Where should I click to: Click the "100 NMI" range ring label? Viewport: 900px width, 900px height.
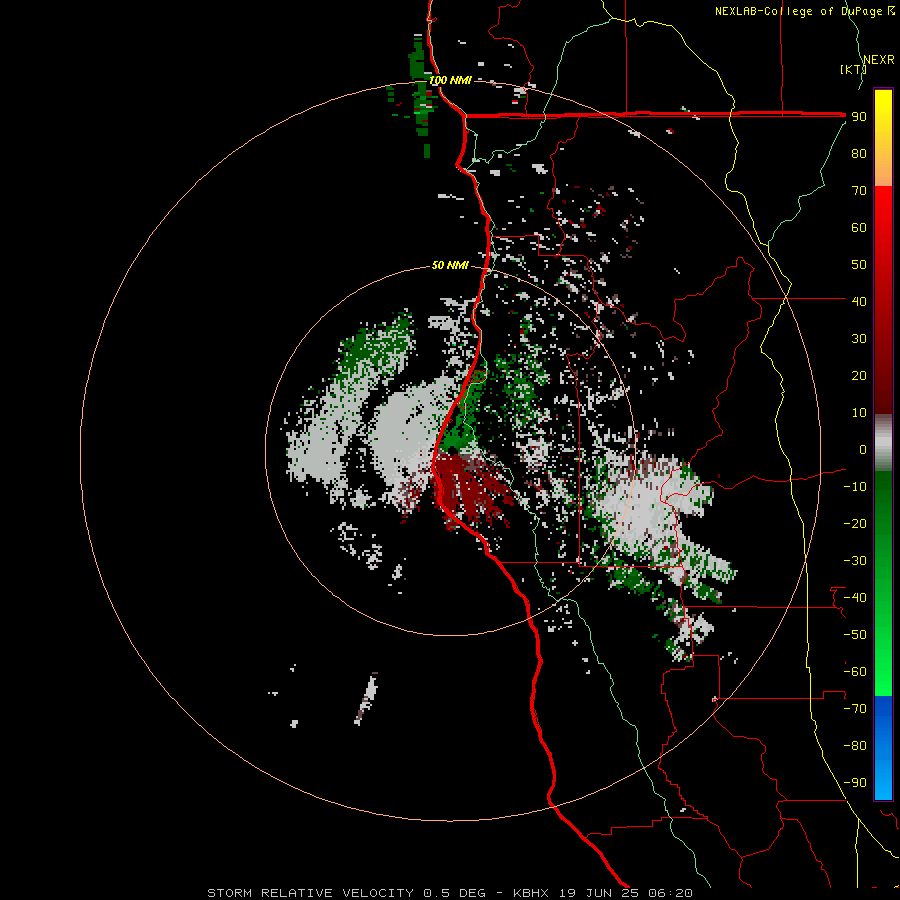(x=450, y=80)
